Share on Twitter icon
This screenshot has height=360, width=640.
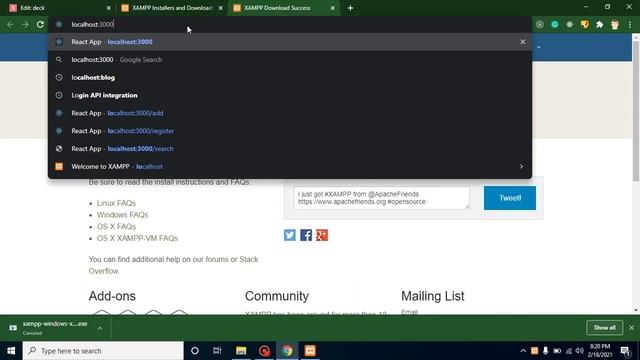[x=290, y=235]
